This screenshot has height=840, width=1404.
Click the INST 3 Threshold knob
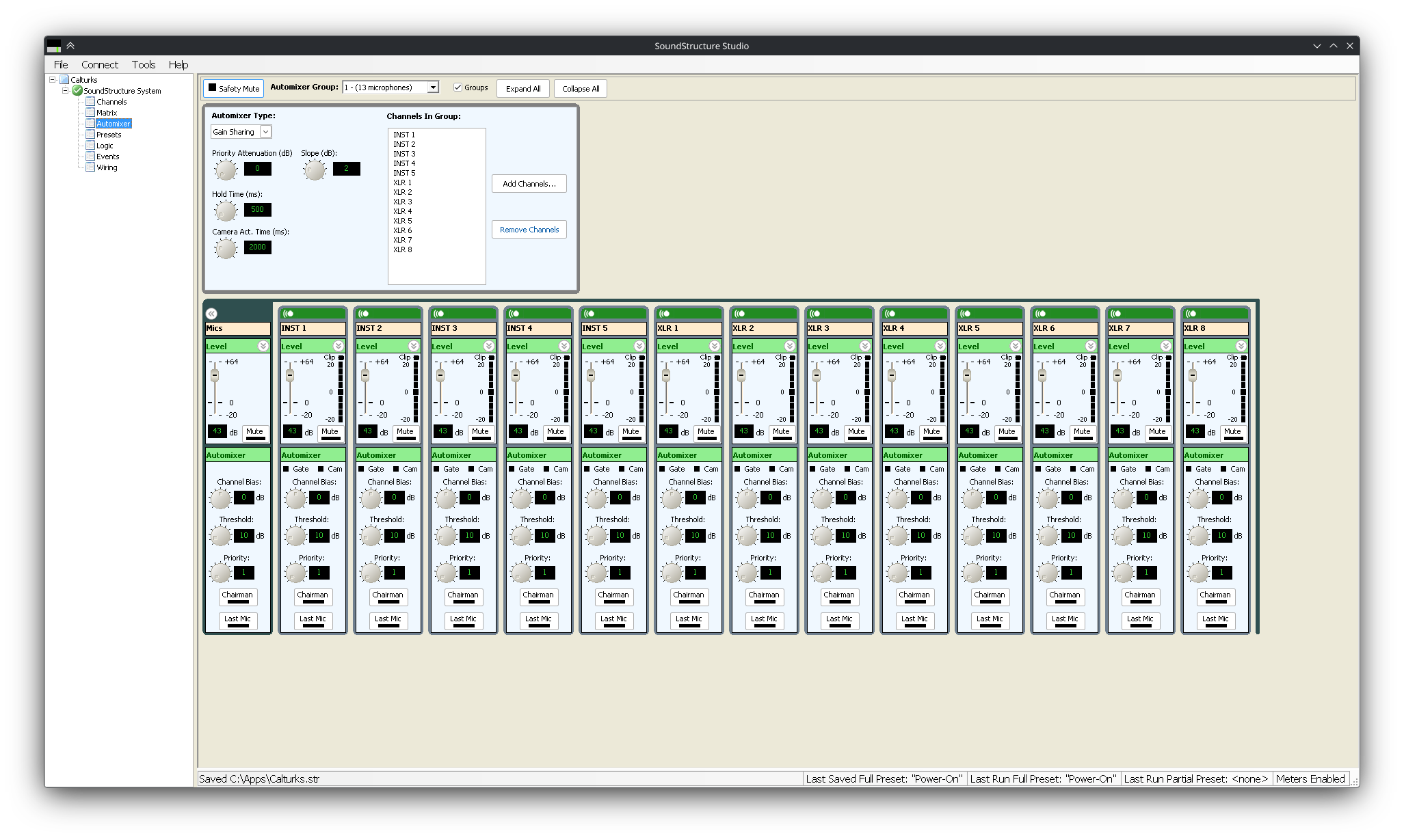coord(445,537)
